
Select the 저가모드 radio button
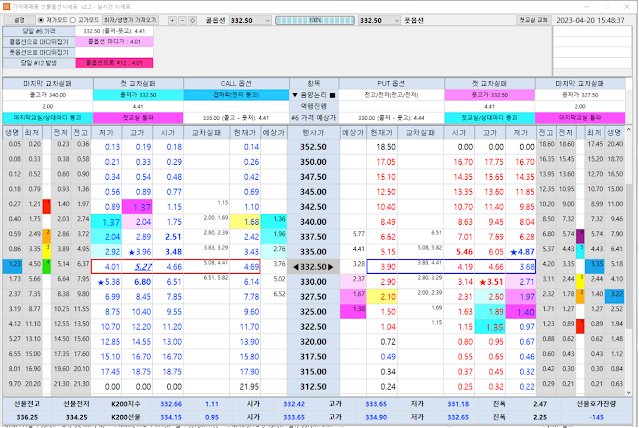pos(41,20)
